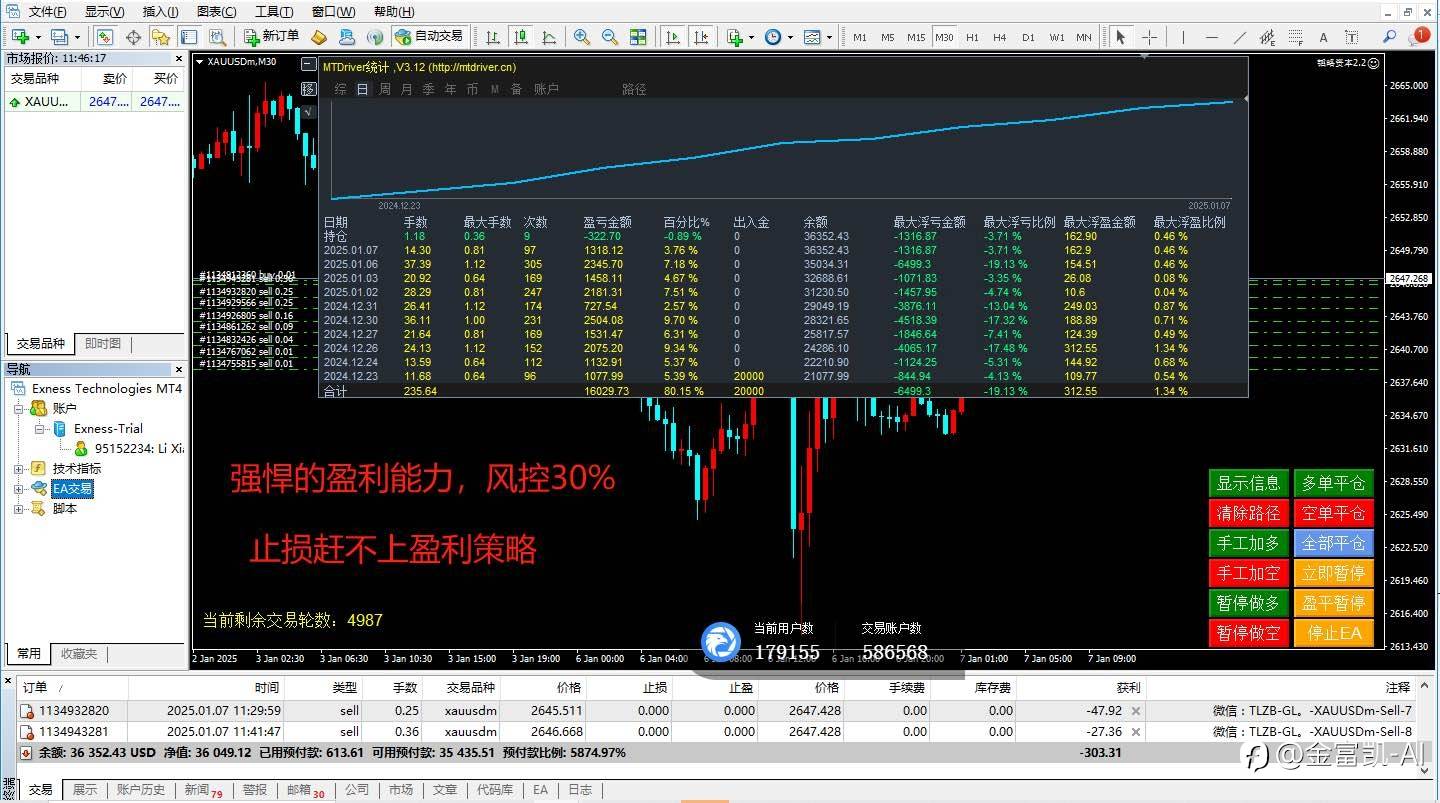Expand the 技术指标 tree node
The height and width of the screenshot is (803, 1440).
tap(18, 468)
